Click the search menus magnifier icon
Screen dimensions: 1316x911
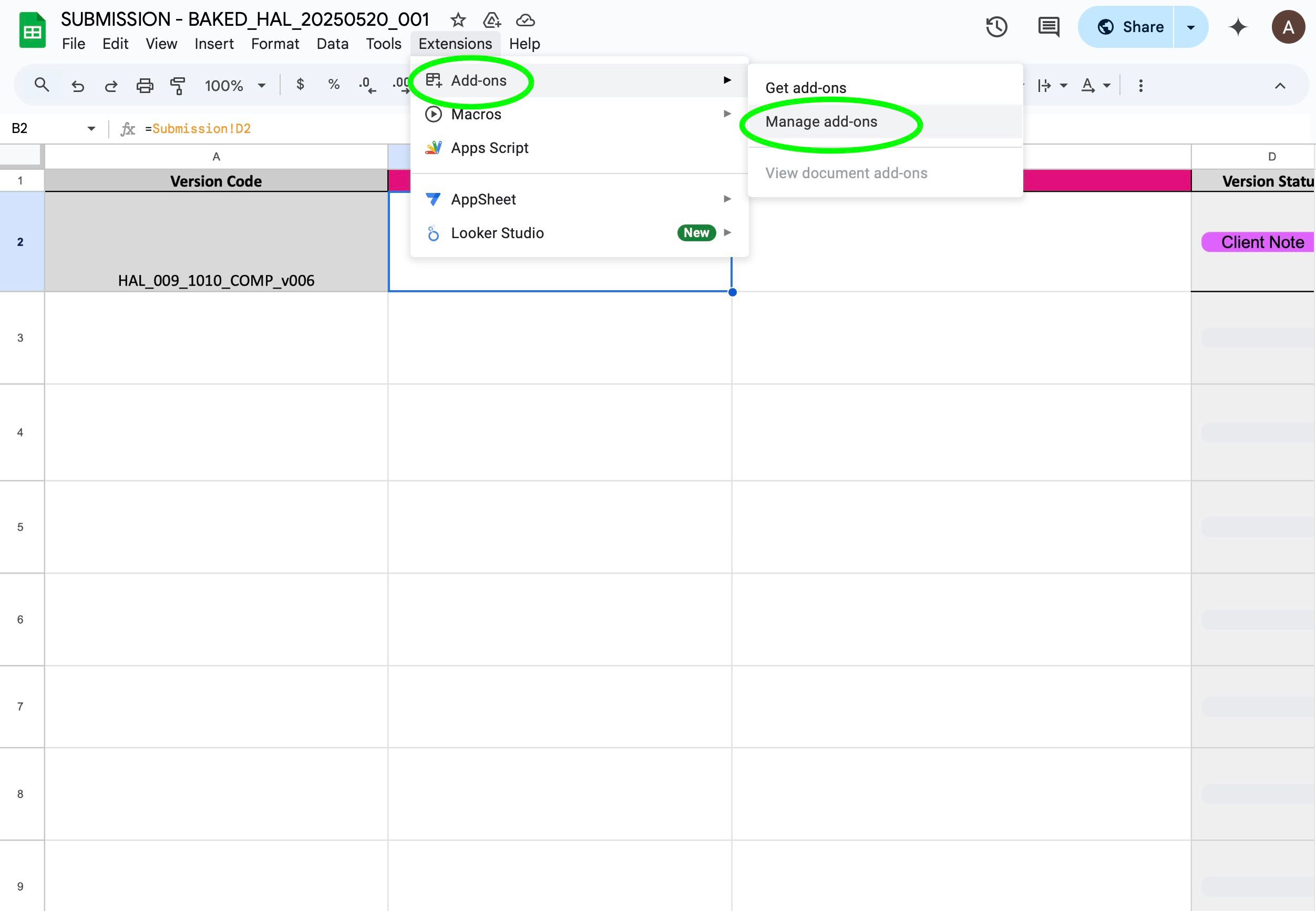tap(42, 86)
